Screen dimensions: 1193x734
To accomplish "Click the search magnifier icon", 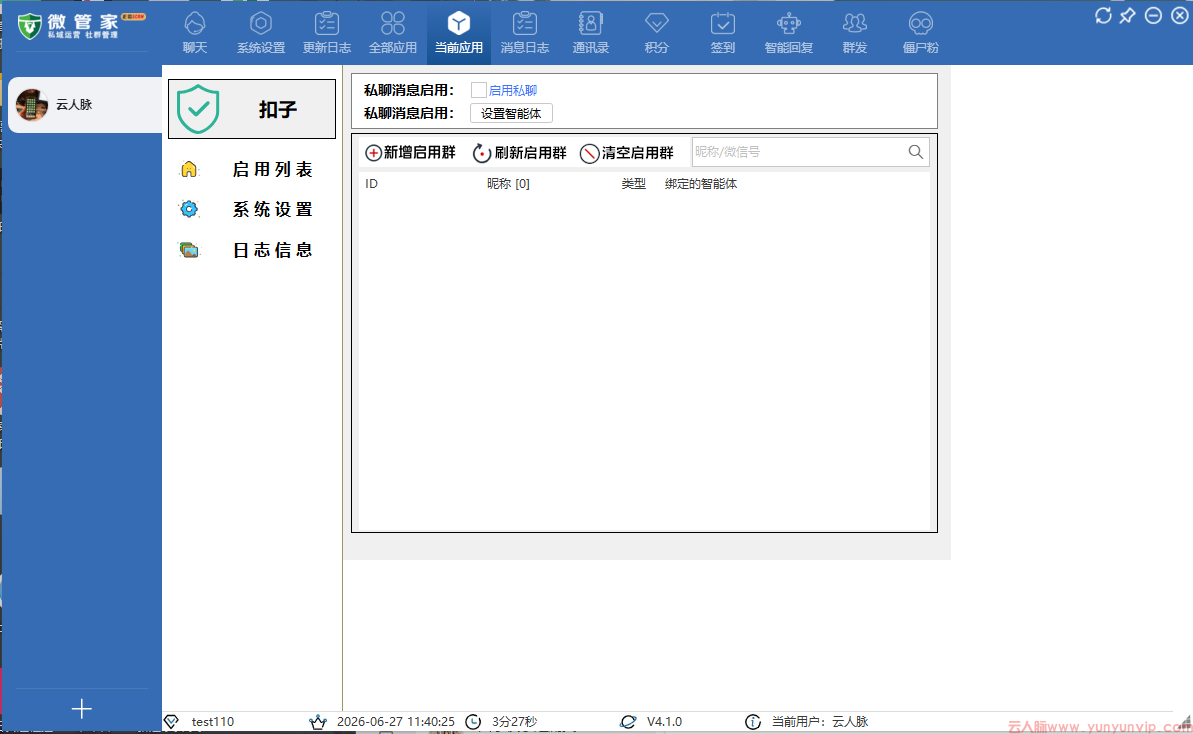I will tap(916, 152).
